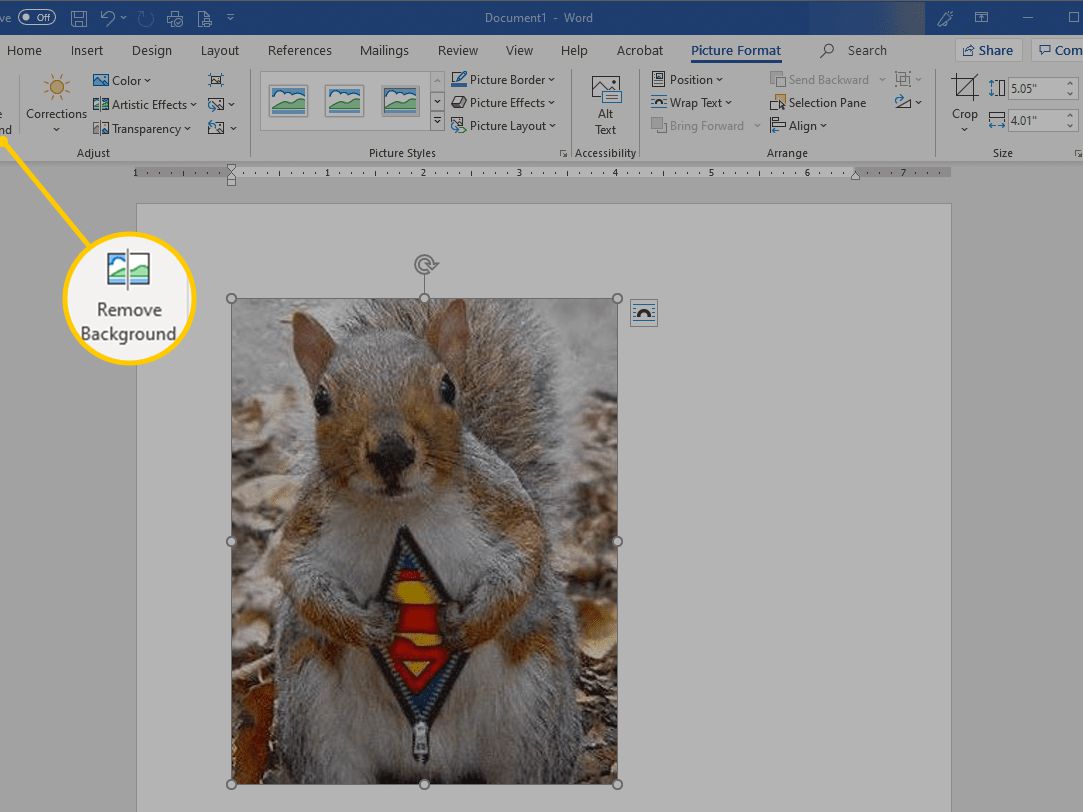Open the Size dialog launcher
This screenshot has width=1083, height=812.
[1077, 153]
